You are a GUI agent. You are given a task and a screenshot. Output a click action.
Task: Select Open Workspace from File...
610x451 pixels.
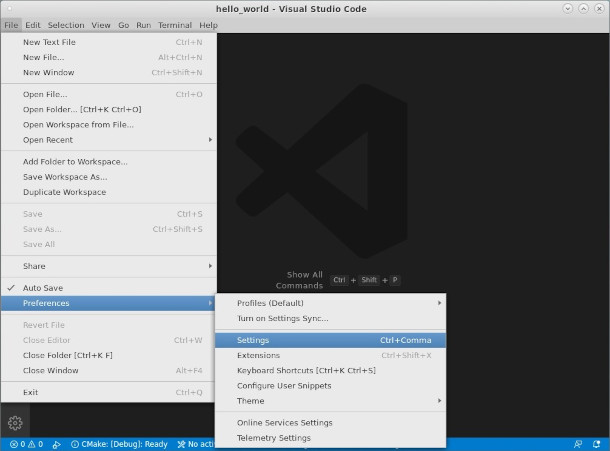point(109,125)
